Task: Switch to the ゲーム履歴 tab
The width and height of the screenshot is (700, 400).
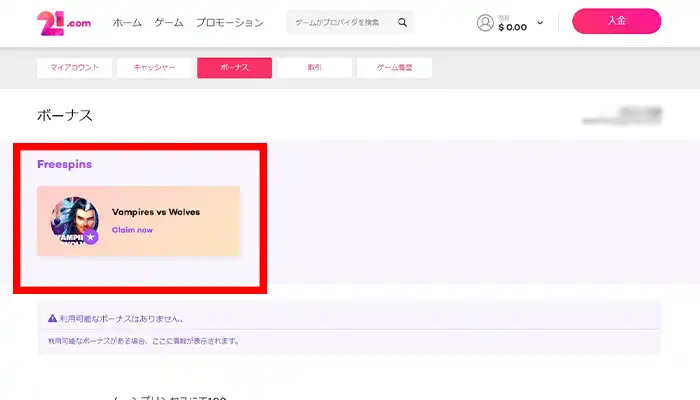Action: [x=395, y=68]
